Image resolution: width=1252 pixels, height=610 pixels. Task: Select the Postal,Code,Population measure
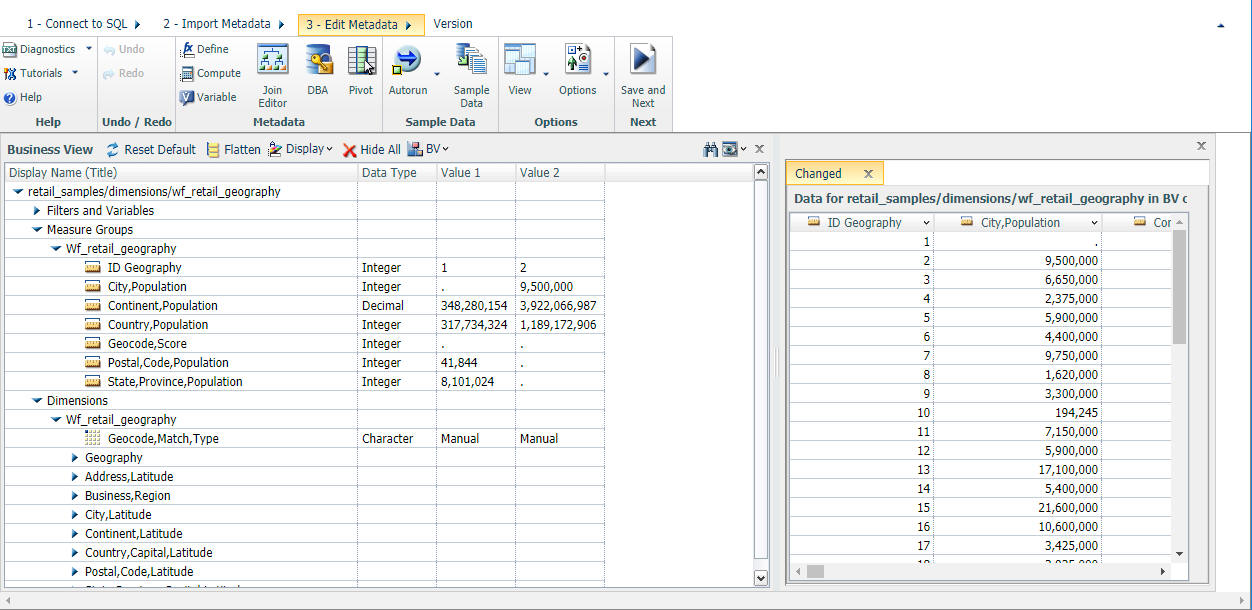click(304, 363)
